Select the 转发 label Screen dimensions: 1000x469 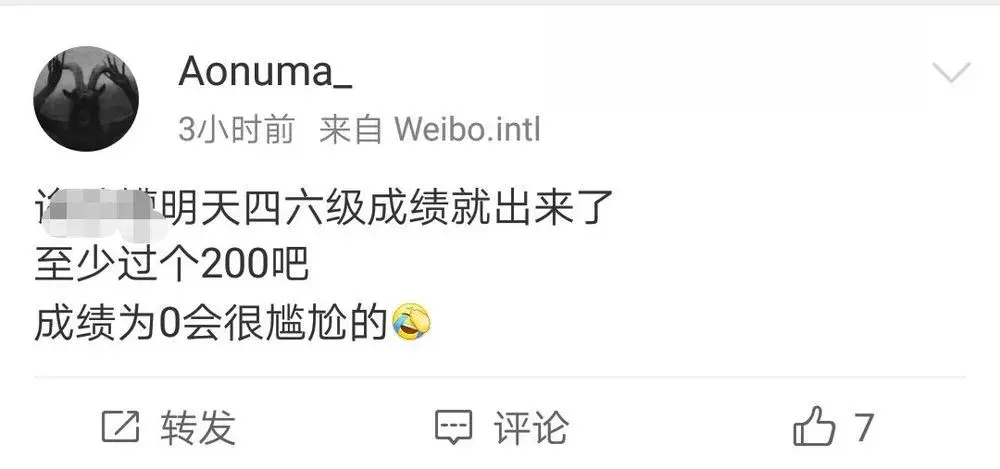(x=198, y=427)
